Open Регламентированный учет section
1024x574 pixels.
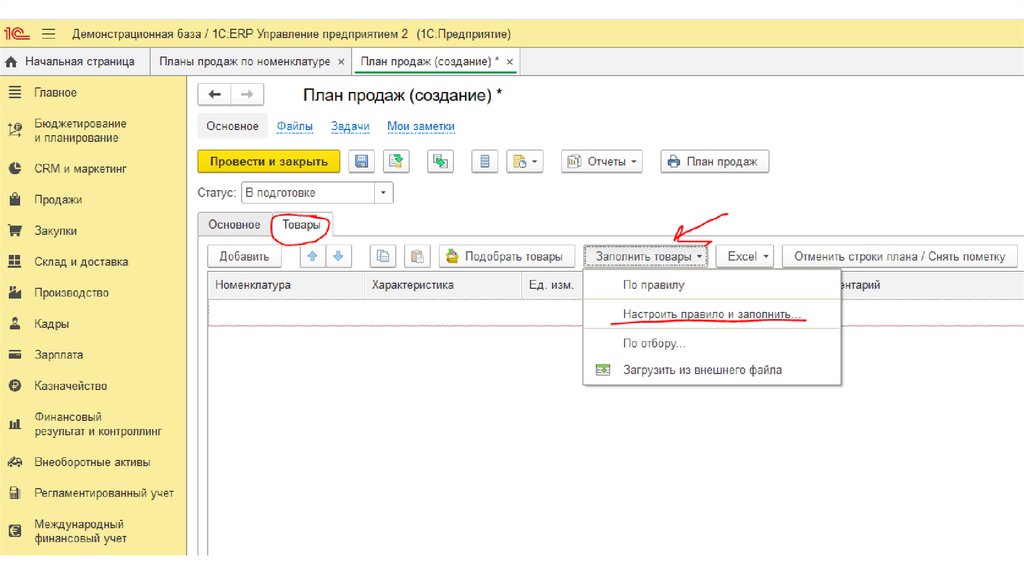(x=103, y=493)
